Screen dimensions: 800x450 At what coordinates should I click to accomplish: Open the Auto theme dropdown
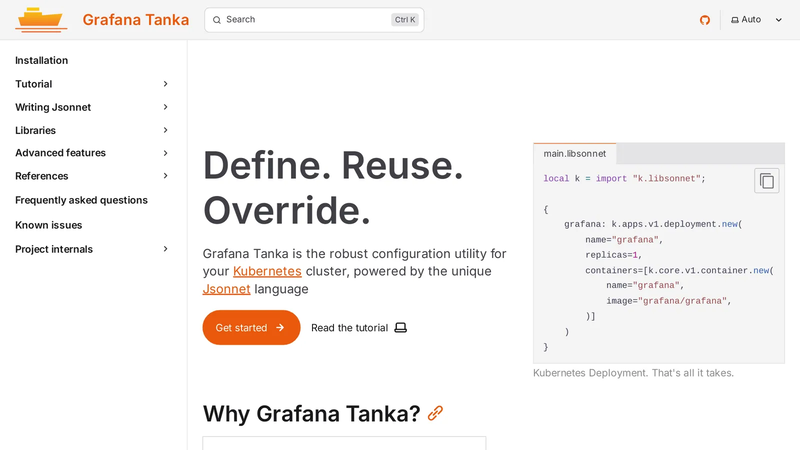coord(756,20)
